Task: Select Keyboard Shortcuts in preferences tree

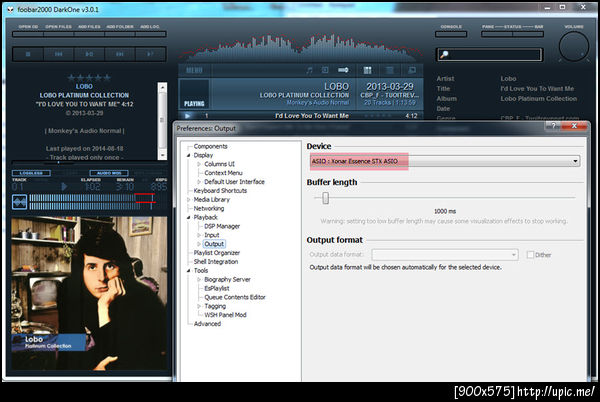Action: pyautogui.click(x=220, y=190)
